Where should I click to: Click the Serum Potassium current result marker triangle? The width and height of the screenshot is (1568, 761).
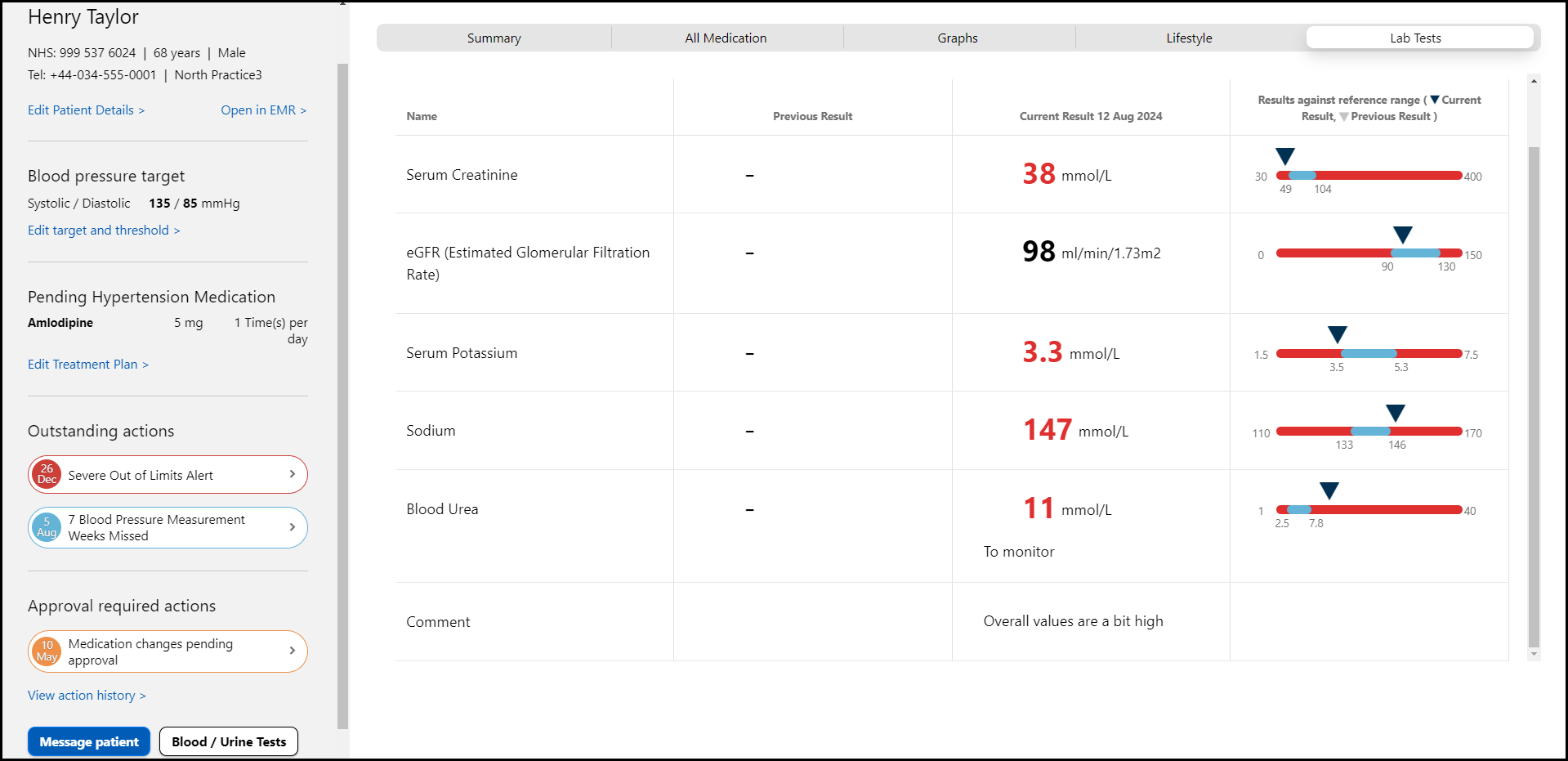1338,333
